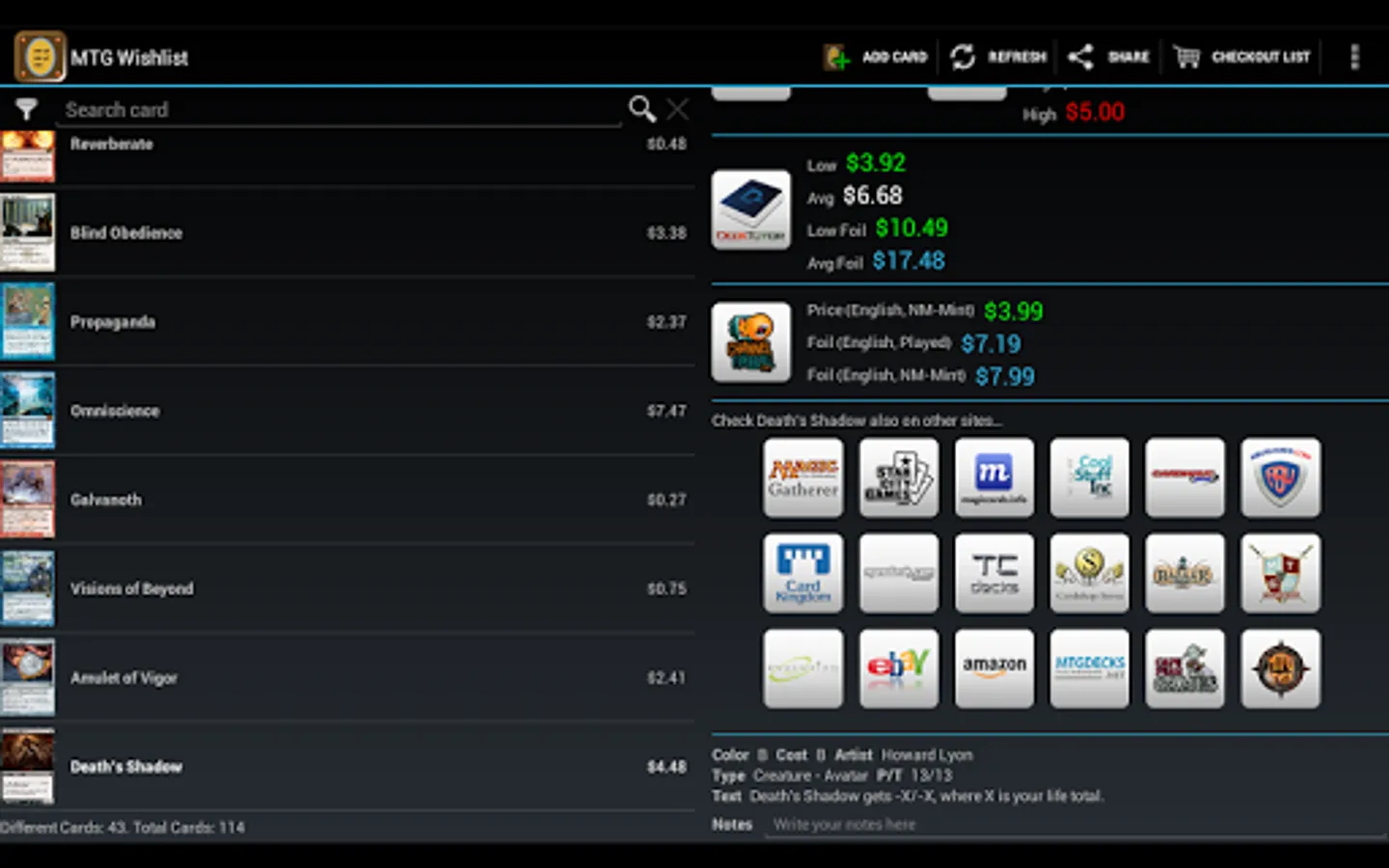The image size is (1389, 868).
Task: Open the Checkout List
Action: tap(1241, 57)
